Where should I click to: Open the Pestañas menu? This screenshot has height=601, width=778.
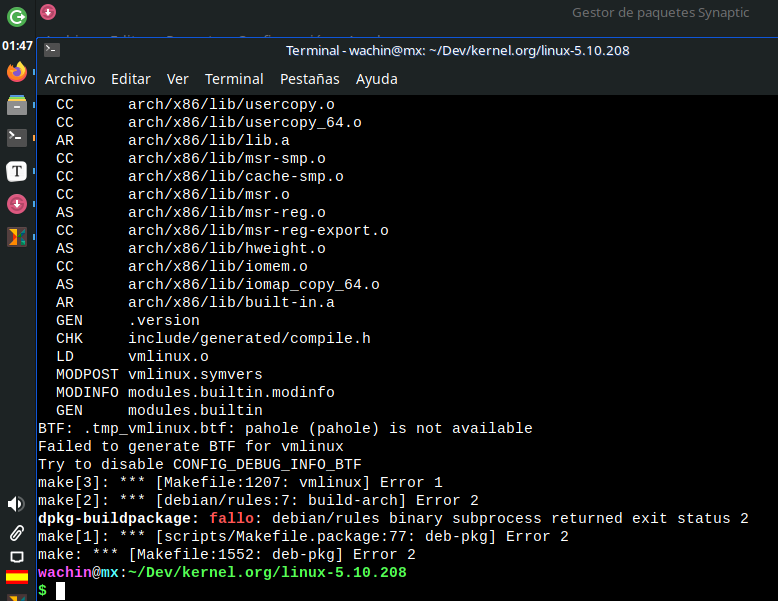point(310,79)
